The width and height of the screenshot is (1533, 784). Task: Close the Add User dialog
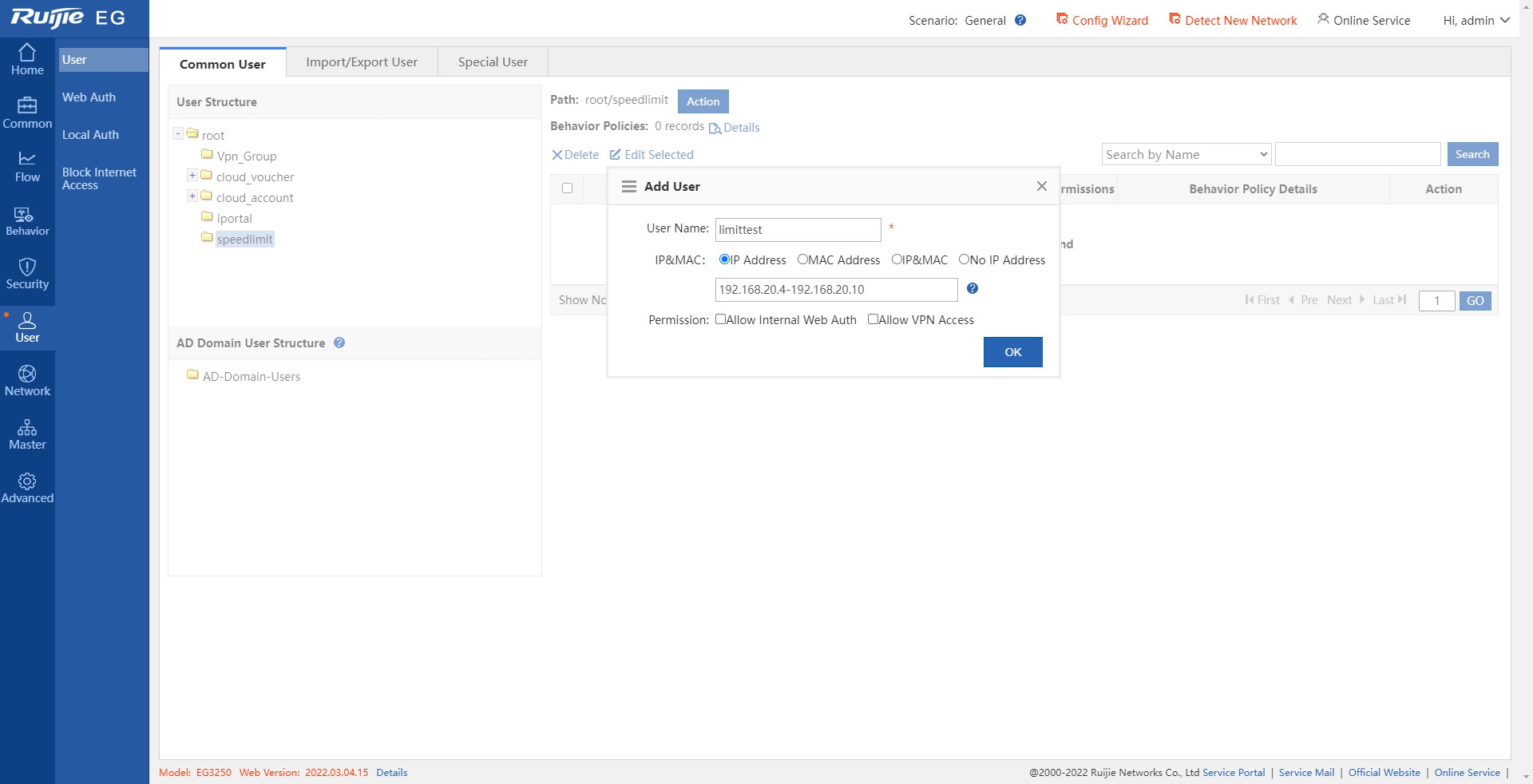(1041, 186)
